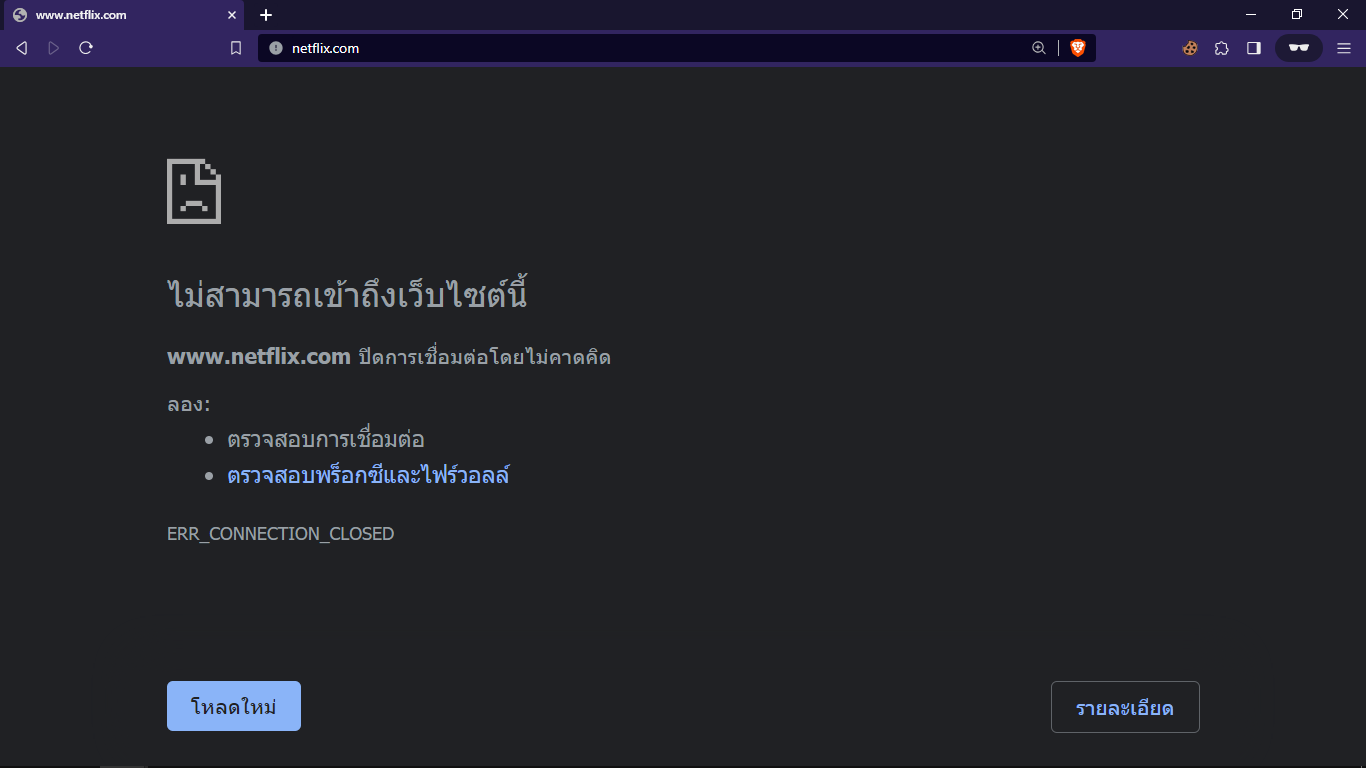Open the hamburger main menu
Viewport: 1366px width, 768px height.
1344,48
